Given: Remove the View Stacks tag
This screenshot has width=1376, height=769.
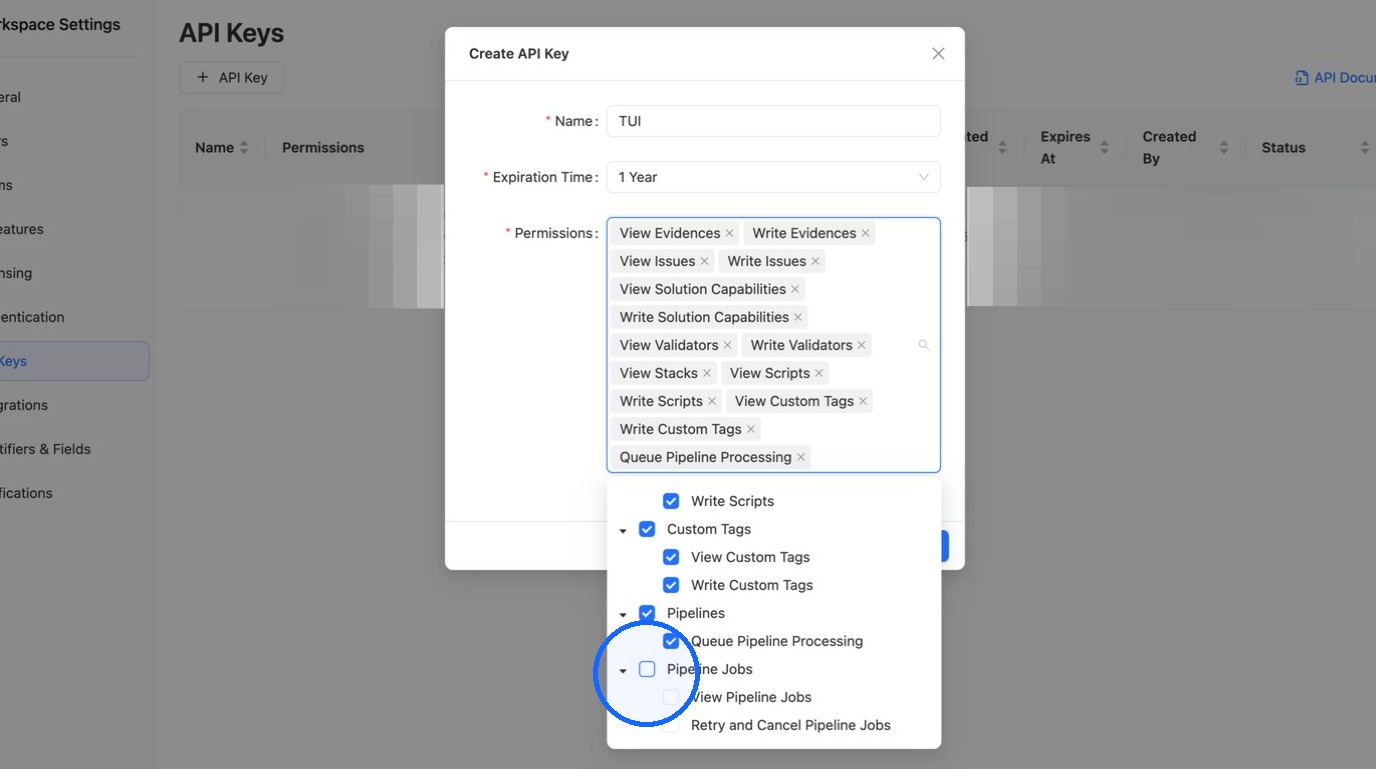Looking at the screenshot, I should tap(707, 373).
